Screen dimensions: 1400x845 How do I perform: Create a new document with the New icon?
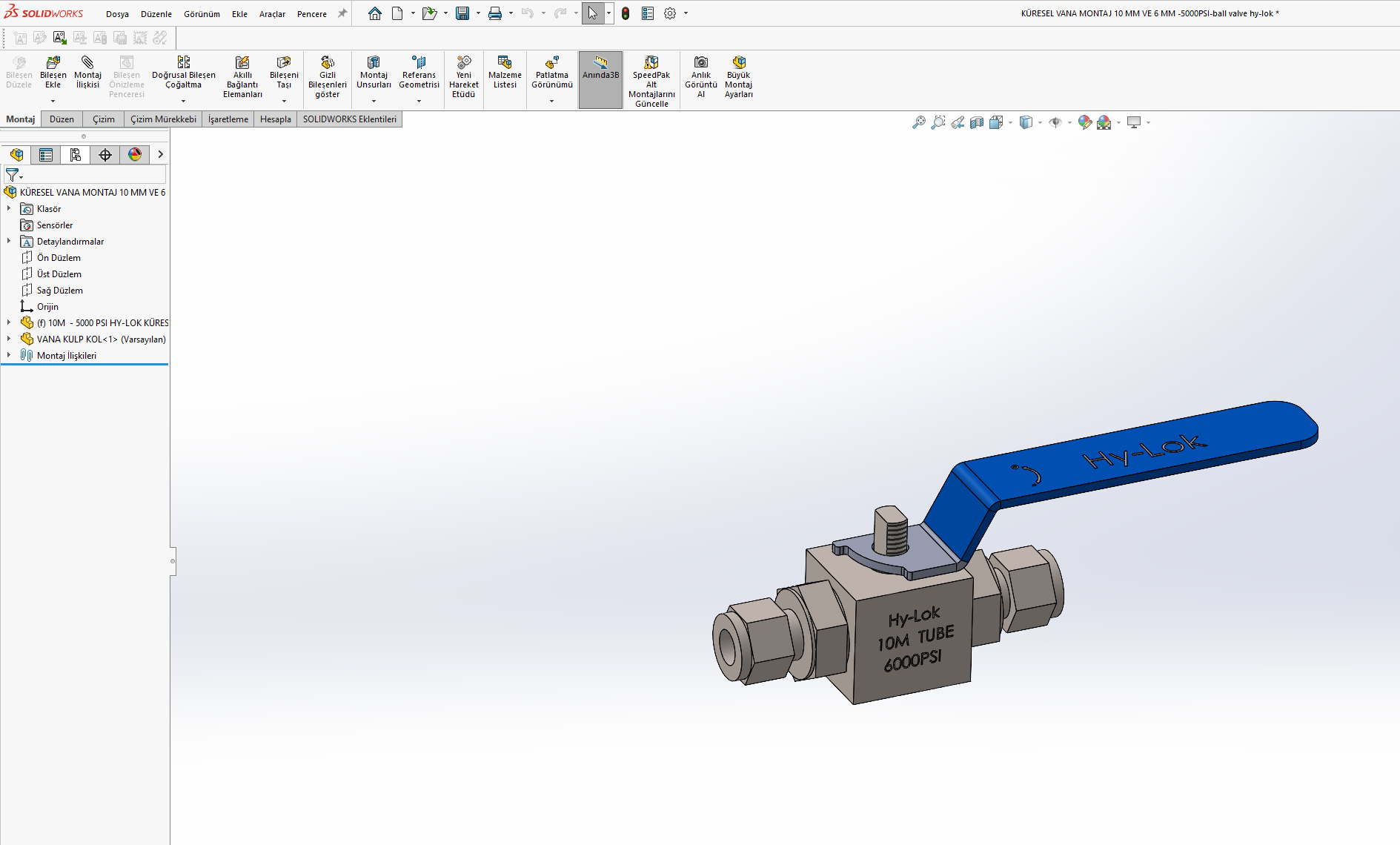pyautogui.click(x=397, y=13)
